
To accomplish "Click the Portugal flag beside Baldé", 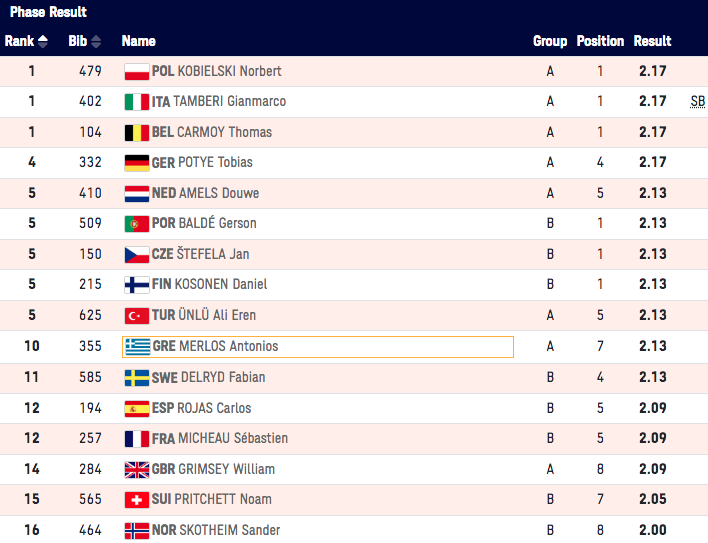I will click(x=136, y=224).
